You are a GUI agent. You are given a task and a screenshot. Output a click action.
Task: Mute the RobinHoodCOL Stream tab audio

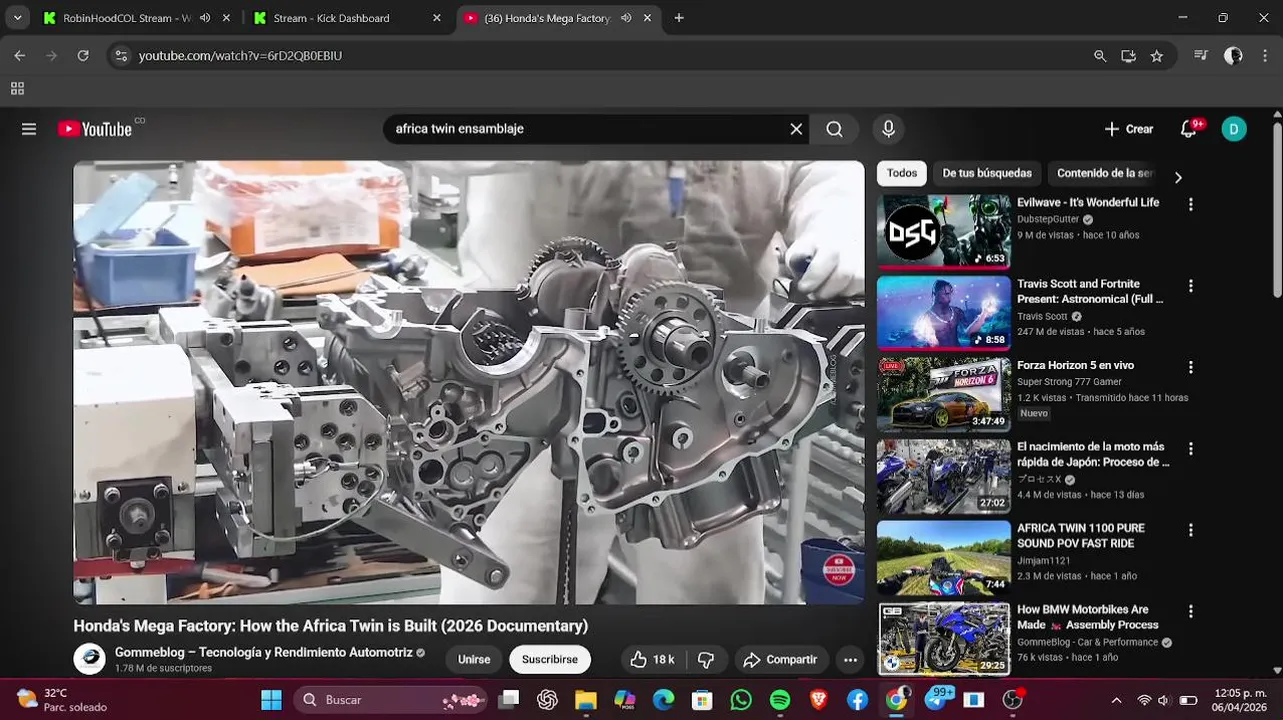pos(205,18)
